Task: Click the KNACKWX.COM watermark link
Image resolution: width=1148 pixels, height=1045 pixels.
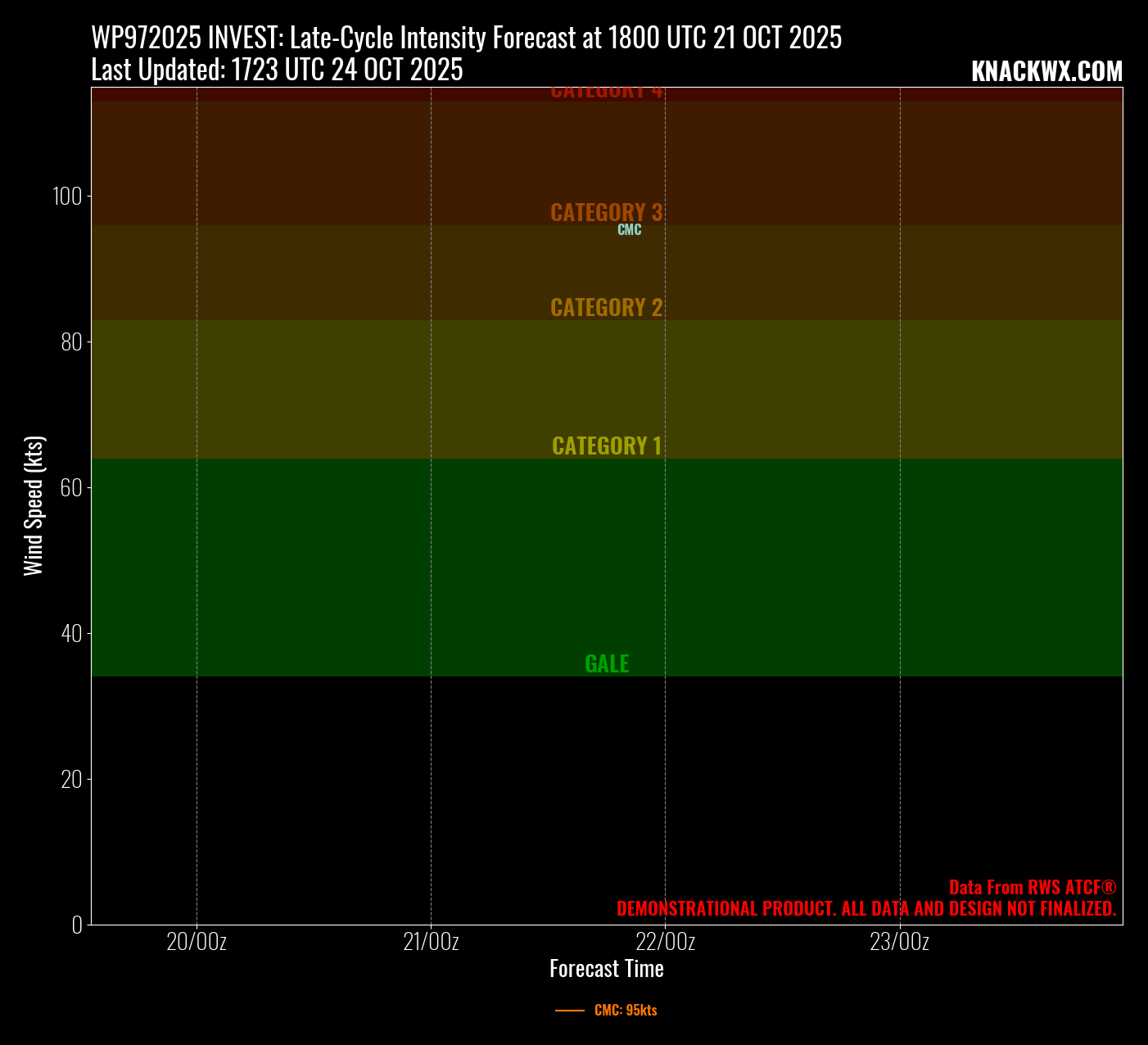Action: (x=1046, y=72)
